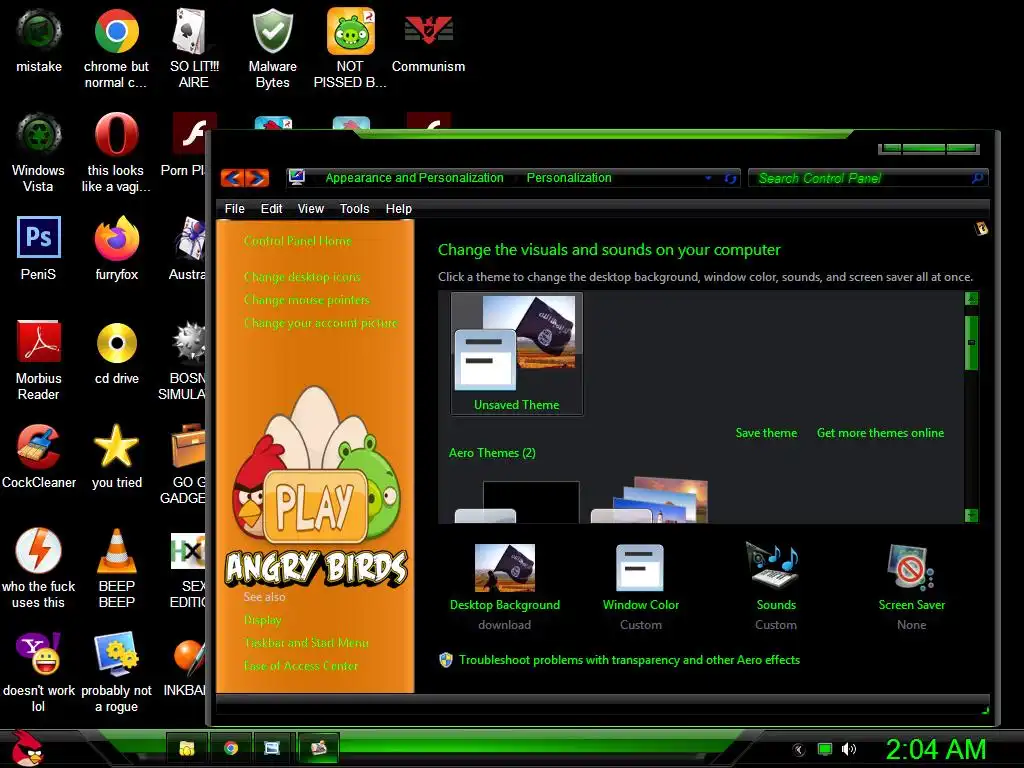Click the Angry Birds start button
The height and width of the screenshot is (768, 1024).
click(27, 748)
